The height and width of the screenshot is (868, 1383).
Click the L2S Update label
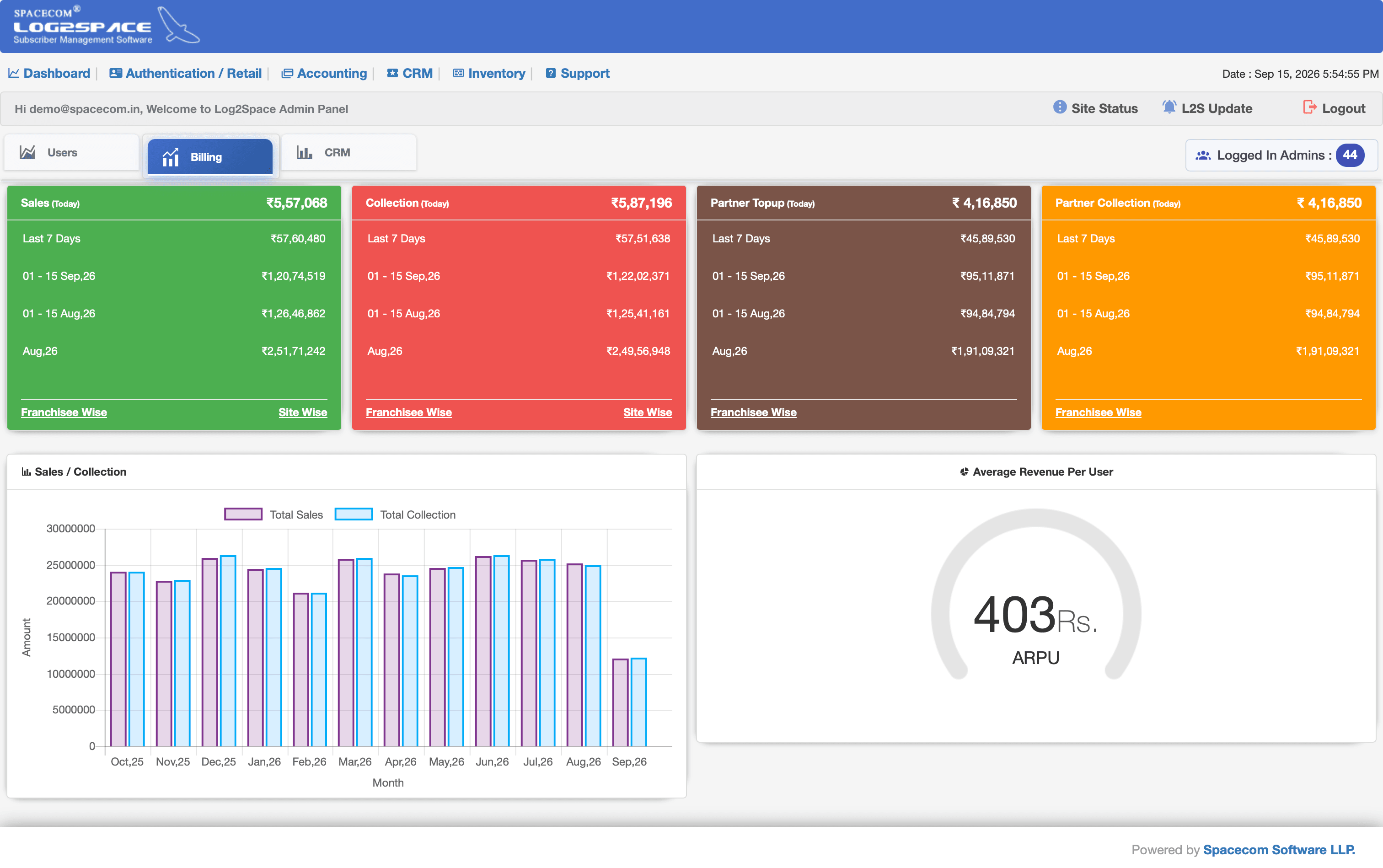click(1217, 108)
